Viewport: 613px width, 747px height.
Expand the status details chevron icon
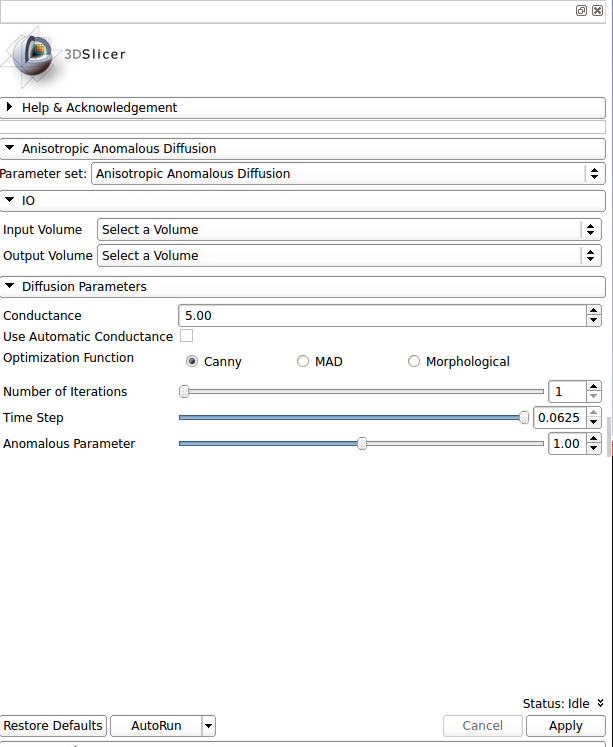pos(600,703)
